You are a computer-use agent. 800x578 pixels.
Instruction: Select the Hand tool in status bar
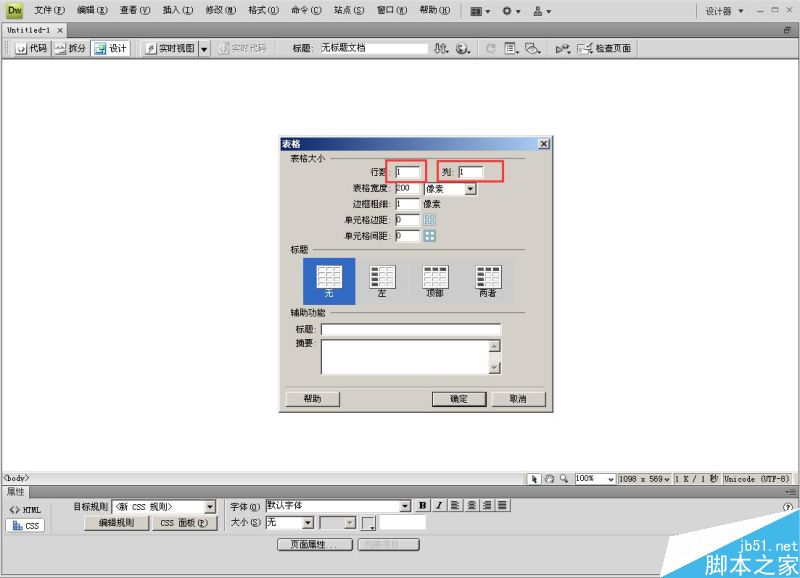(549, 479)
